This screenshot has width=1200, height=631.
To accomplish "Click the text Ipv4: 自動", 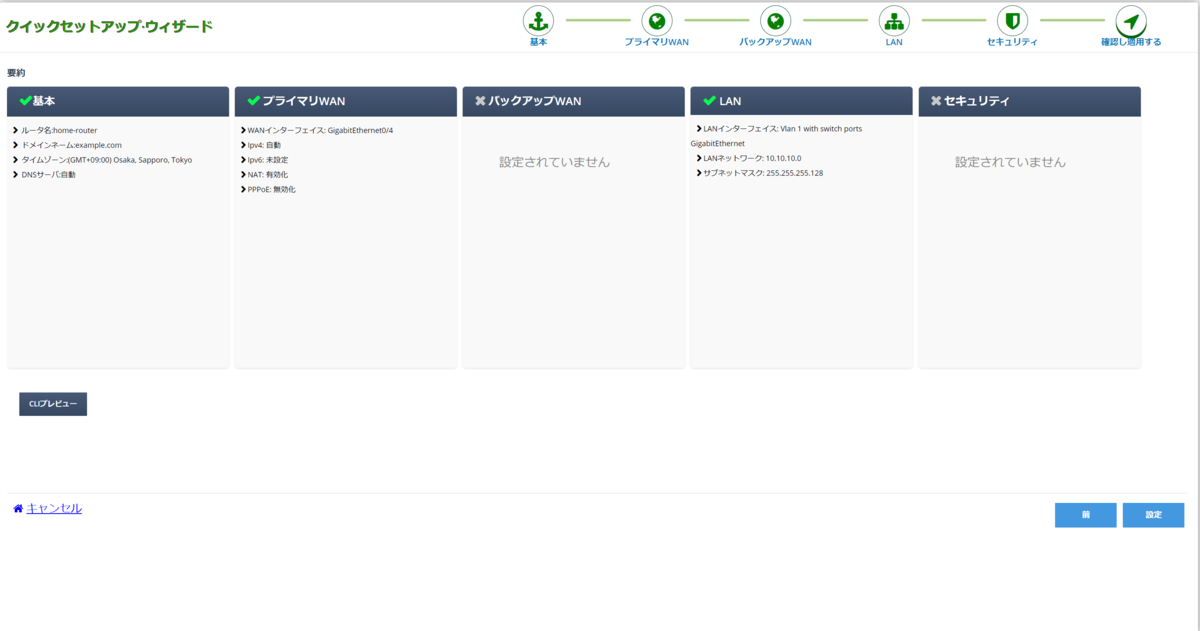I will [x=264, y=145].
